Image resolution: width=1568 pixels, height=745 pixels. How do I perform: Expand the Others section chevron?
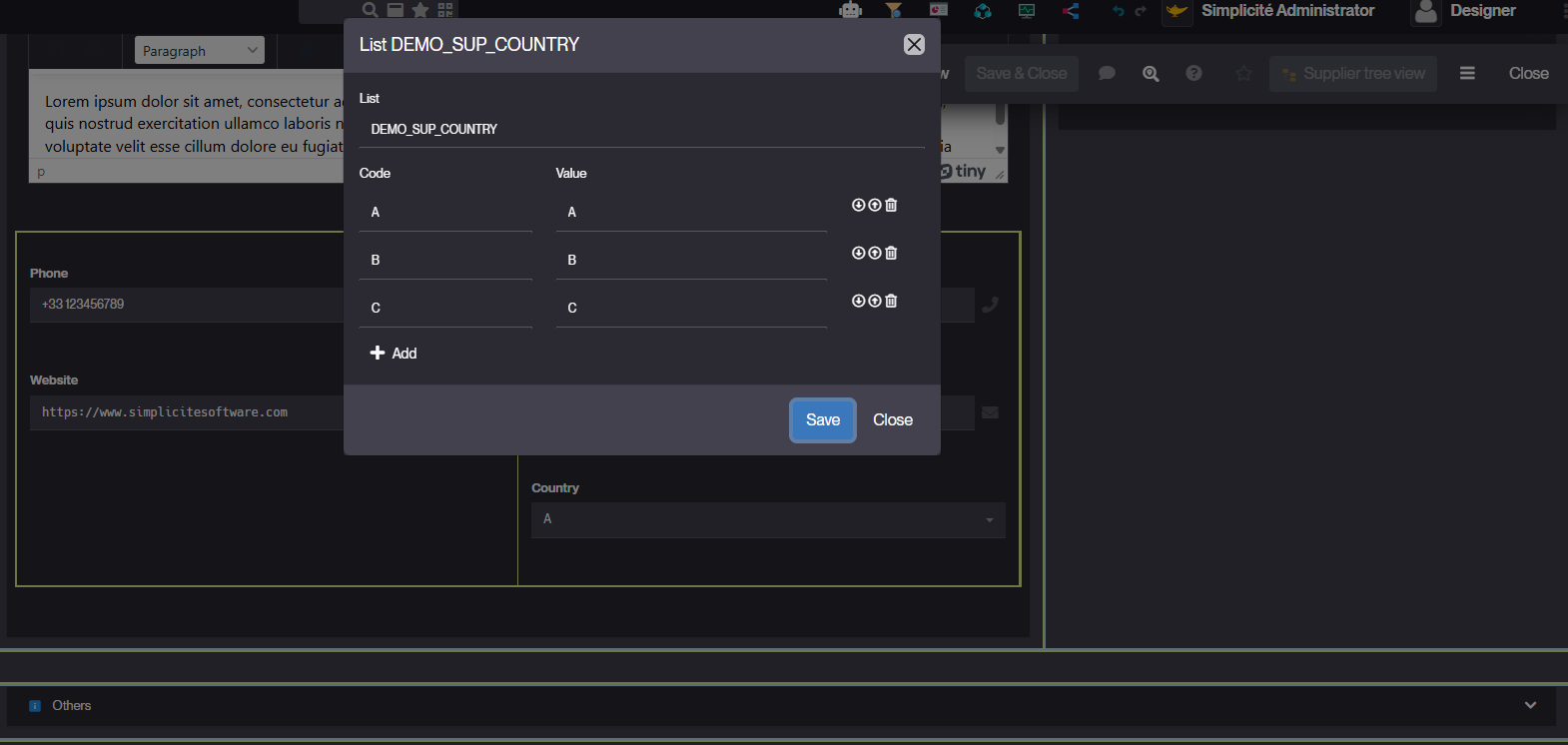point(1530,705)
